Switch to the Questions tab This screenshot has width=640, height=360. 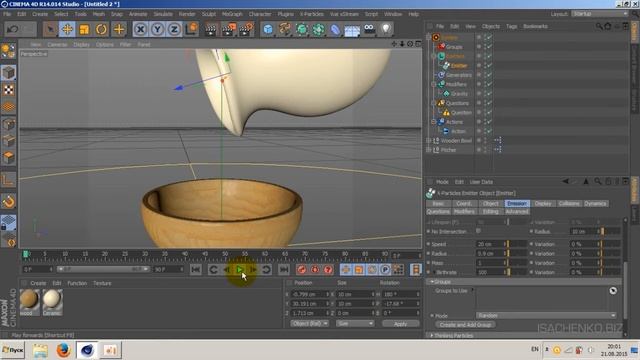(438, 211)
